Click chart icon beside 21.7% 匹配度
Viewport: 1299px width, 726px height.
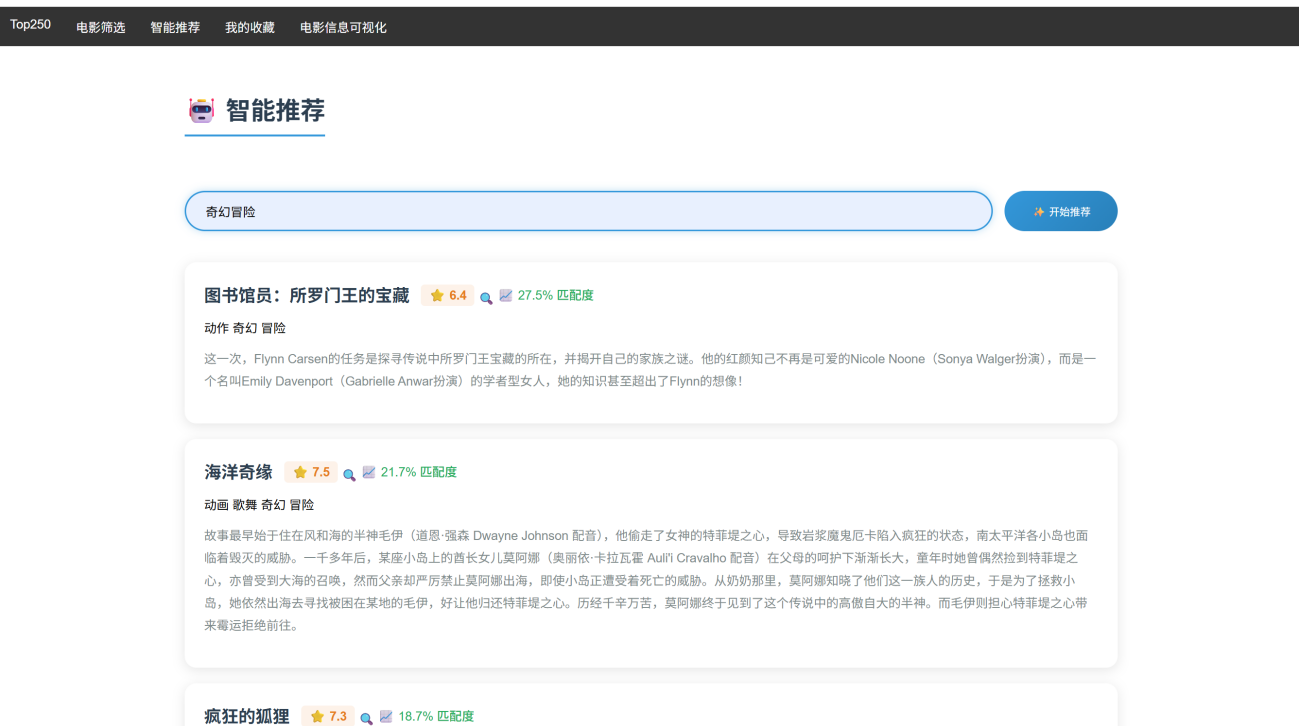coord(369,472)
